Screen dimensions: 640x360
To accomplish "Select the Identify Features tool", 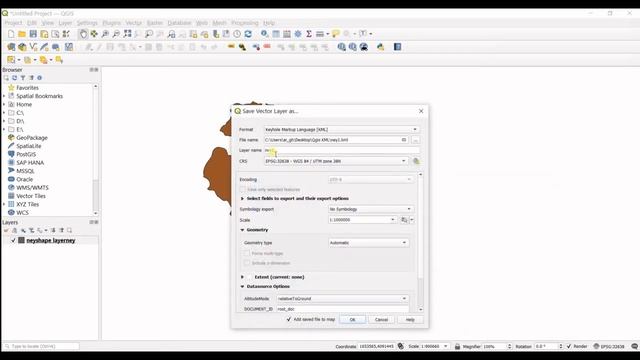I will (x=264, y=34).
